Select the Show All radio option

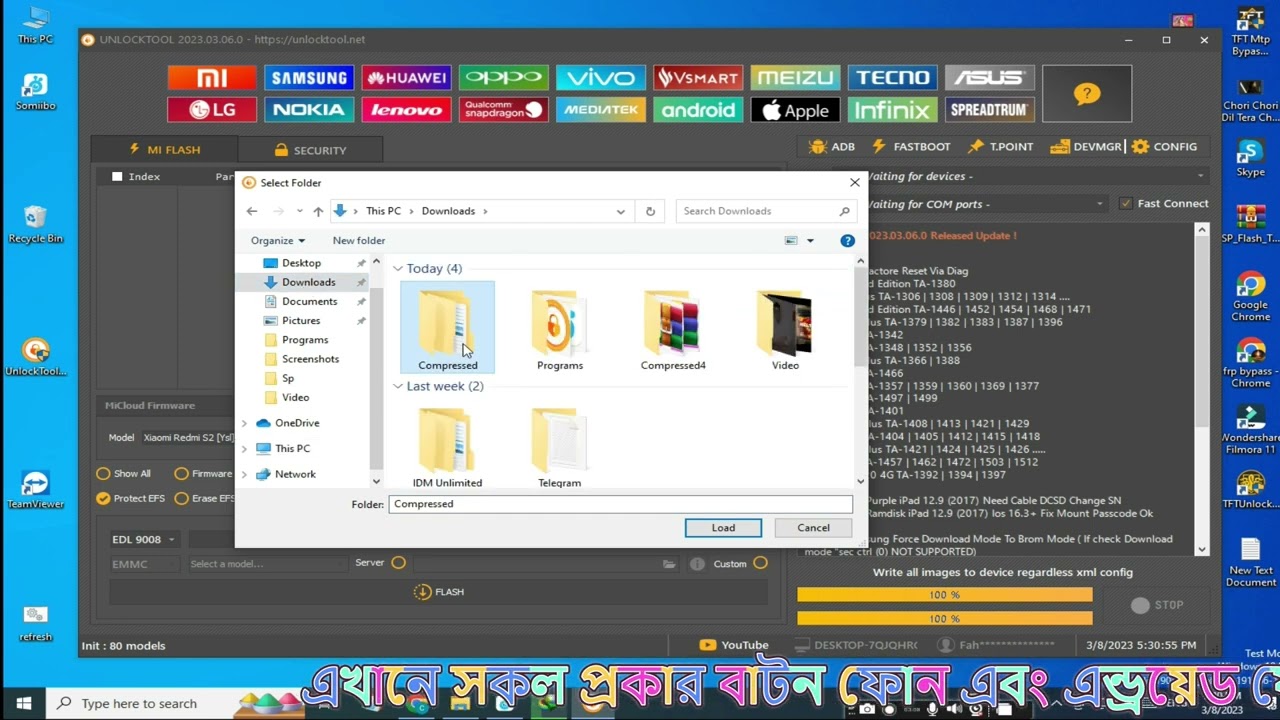coord(103,474)
